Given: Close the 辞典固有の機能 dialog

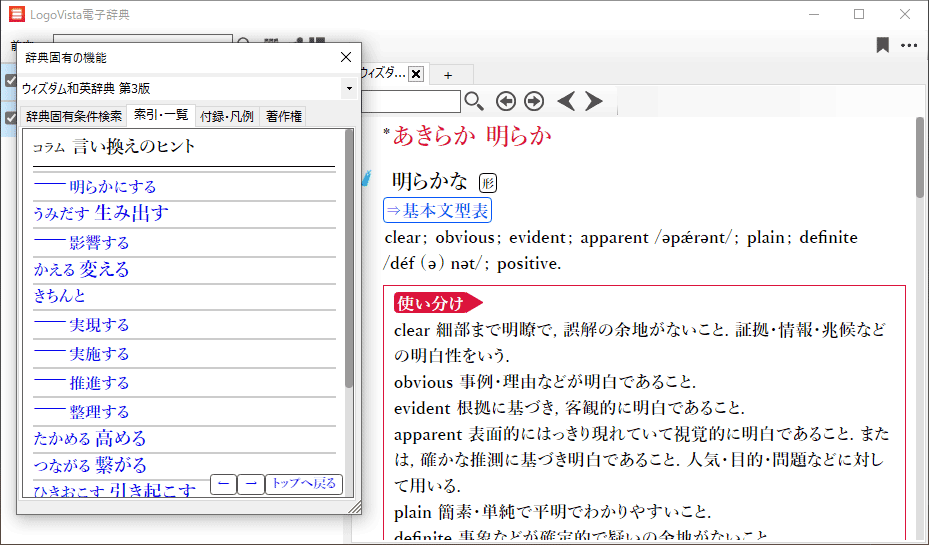Looking at the screenshot, I should click(x=346, y=57).
